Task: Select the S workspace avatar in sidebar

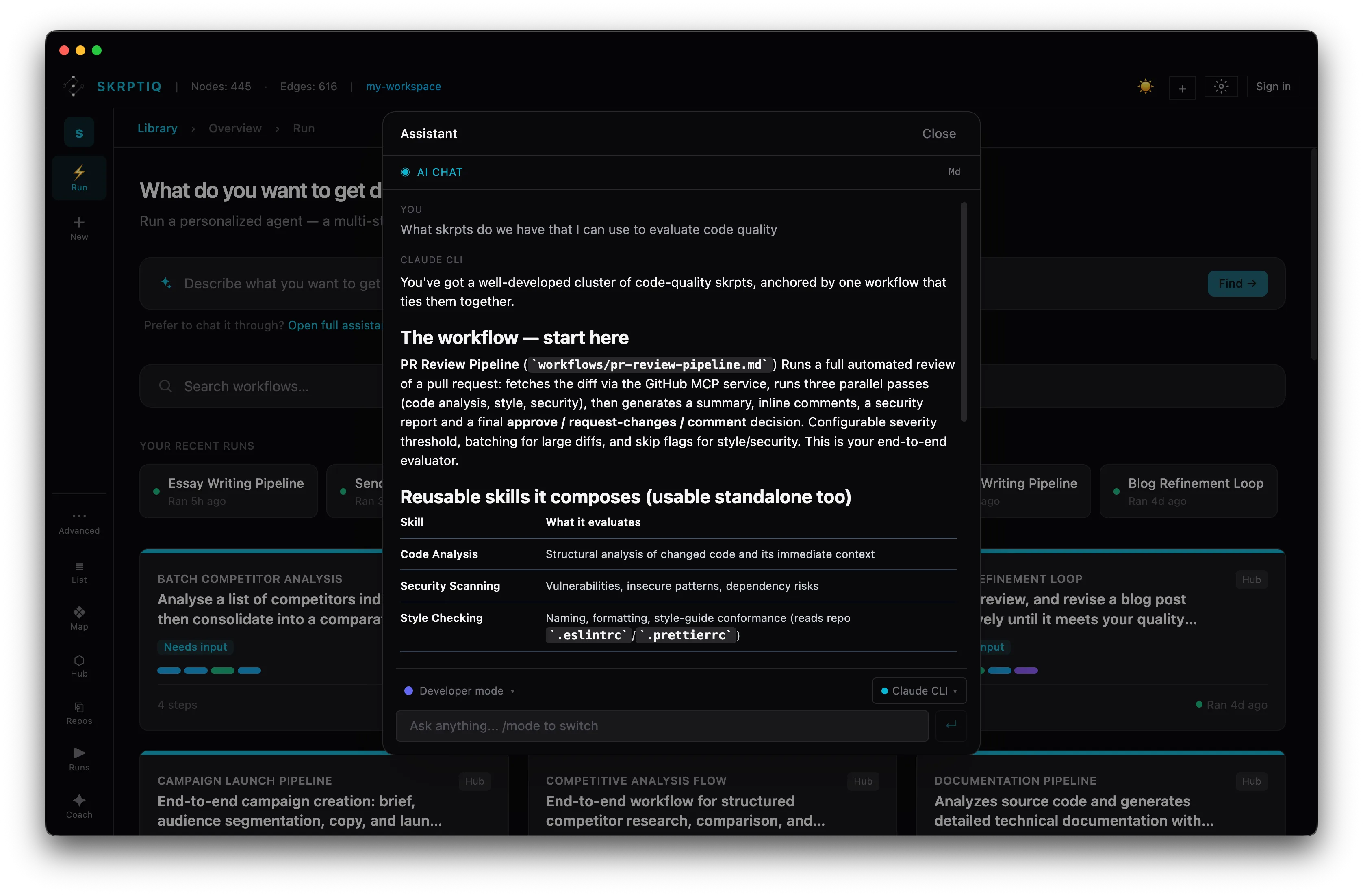Action: click(x=79, y=132)
